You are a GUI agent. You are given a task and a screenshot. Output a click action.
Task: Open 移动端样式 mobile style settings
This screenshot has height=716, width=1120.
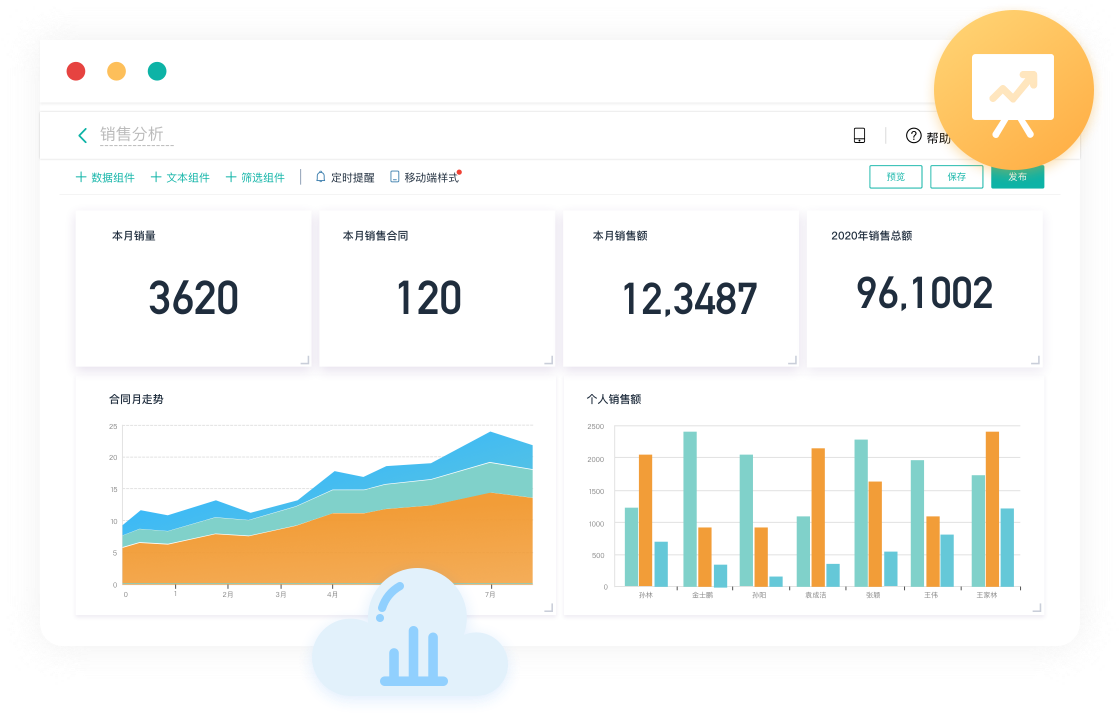[431, 177]
